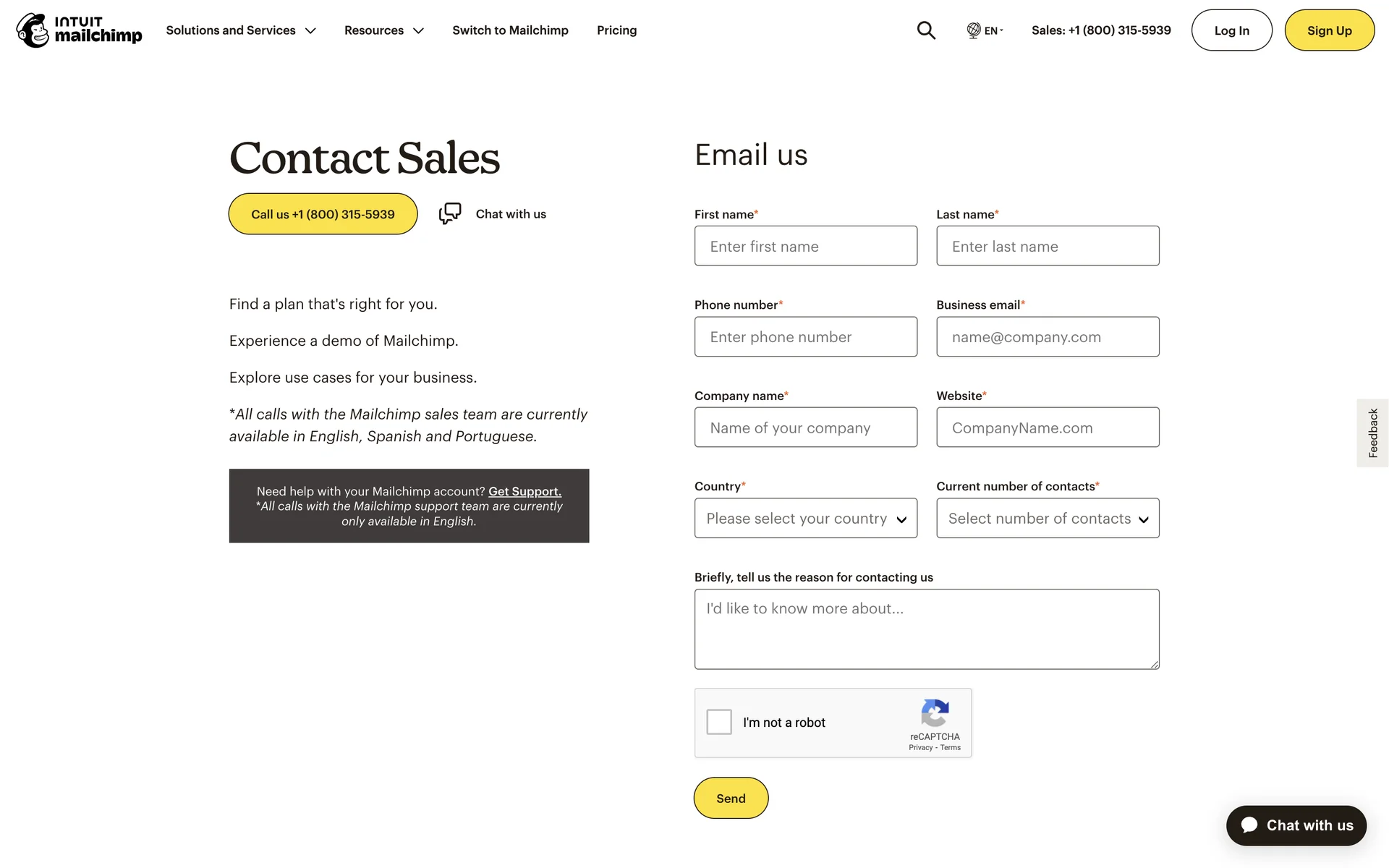1389x868 pixels.
Task: Focus the Business email field
Action: point(1047,336)
